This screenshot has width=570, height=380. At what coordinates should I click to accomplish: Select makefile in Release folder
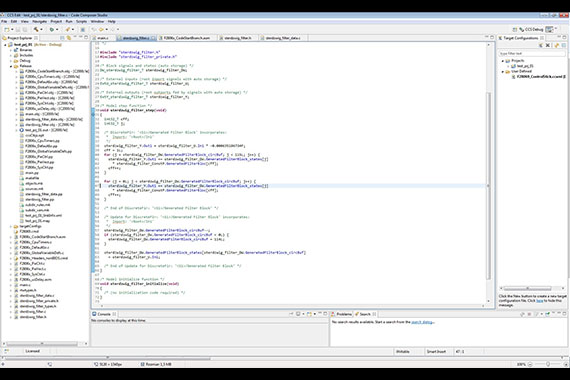[32, 178]
